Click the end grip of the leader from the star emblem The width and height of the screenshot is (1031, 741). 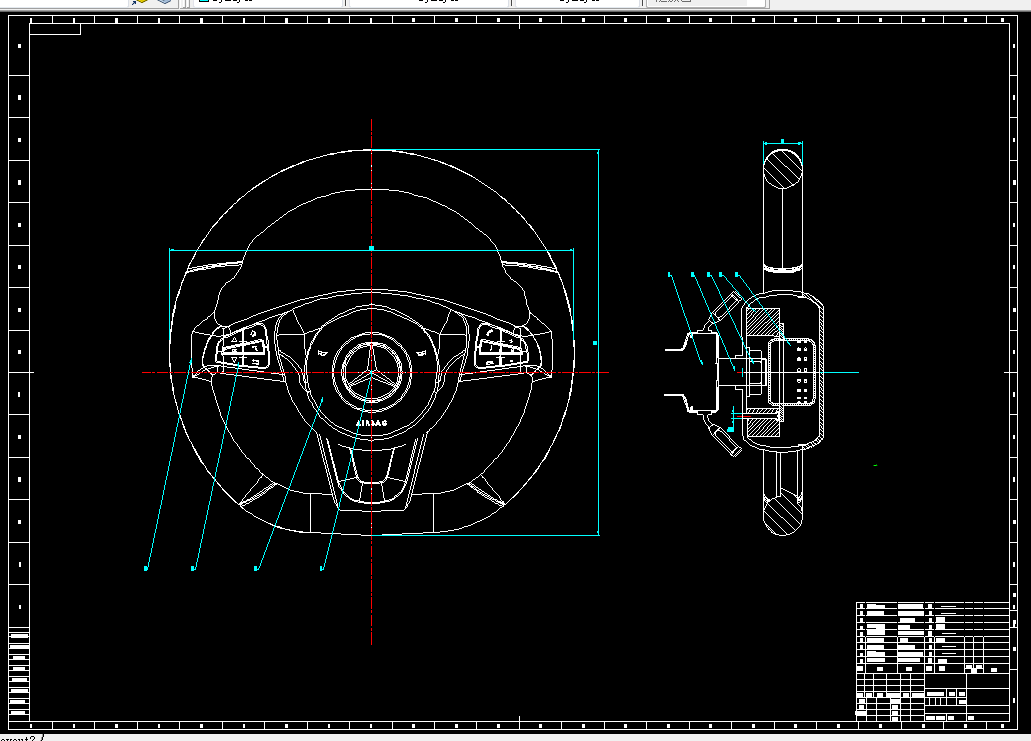coord(322,568)
